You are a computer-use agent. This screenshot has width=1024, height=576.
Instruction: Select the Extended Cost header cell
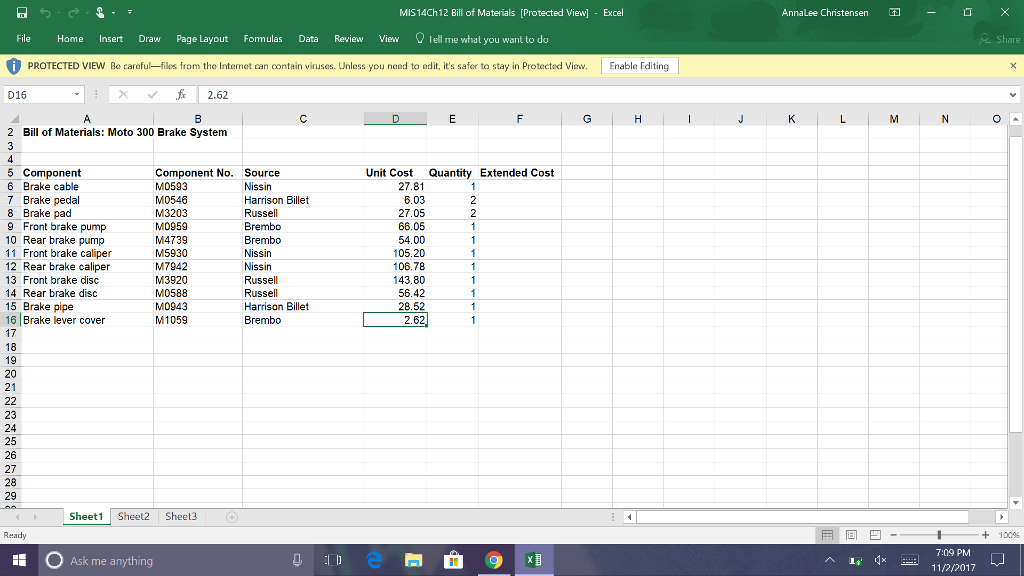pos(517,173)
